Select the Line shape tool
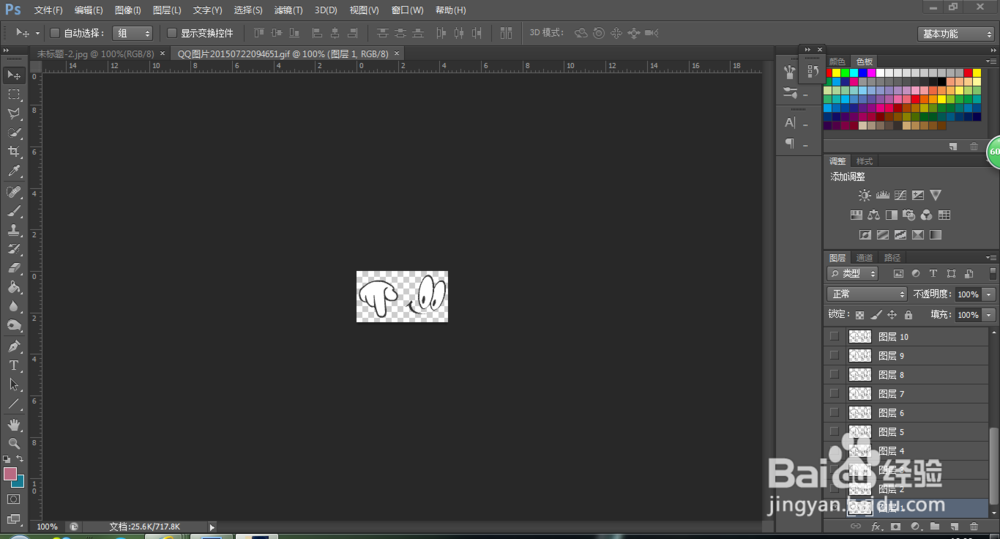This screenshot has width=1000, height=539. point(13,404)
